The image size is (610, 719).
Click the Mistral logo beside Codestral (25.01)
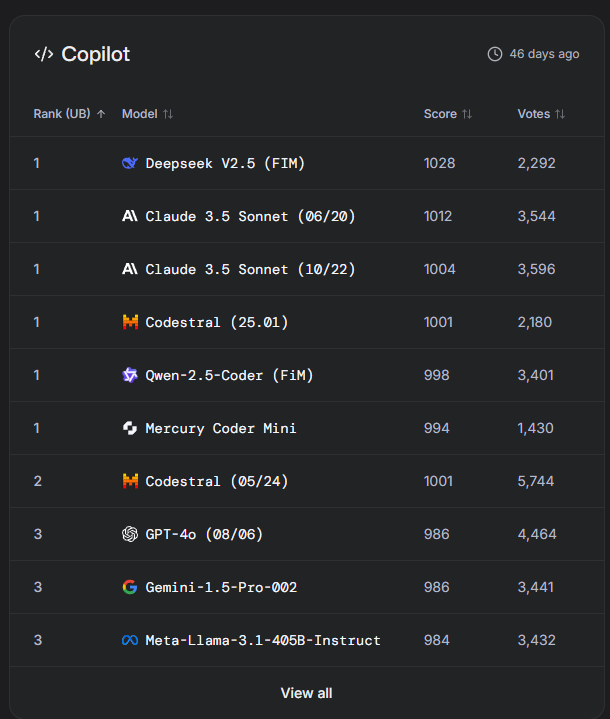[x=130, y=322]
